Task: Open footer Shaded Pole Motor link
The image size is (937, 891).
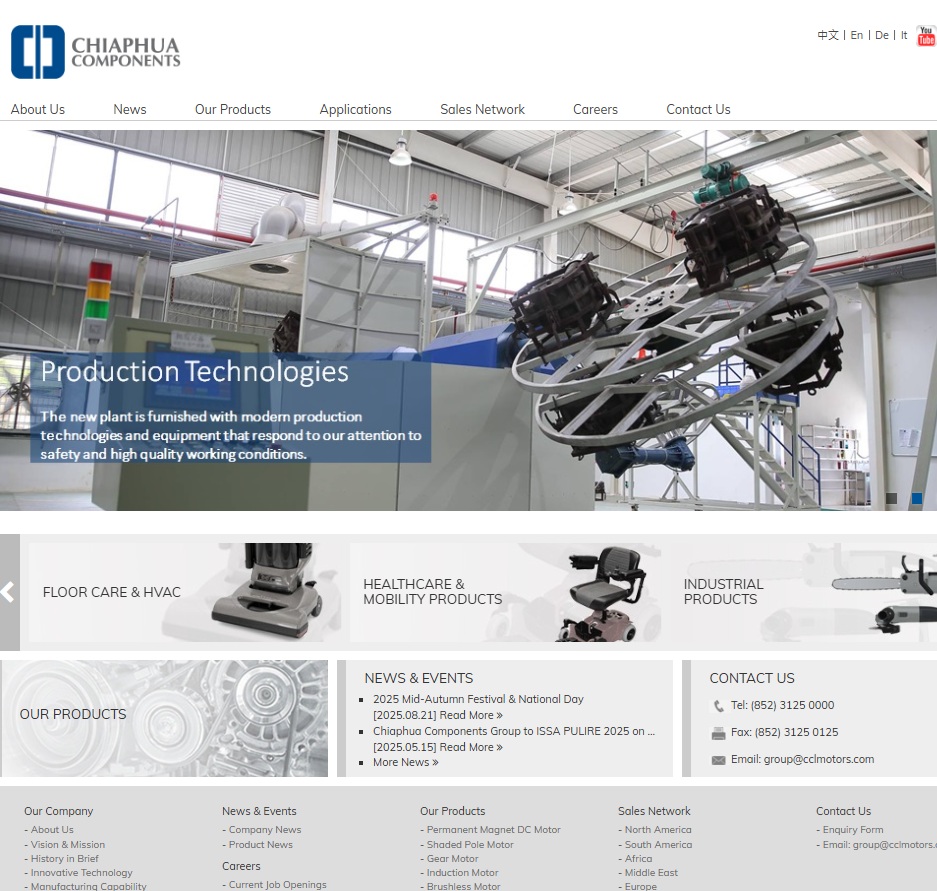Action: [470, 845]
